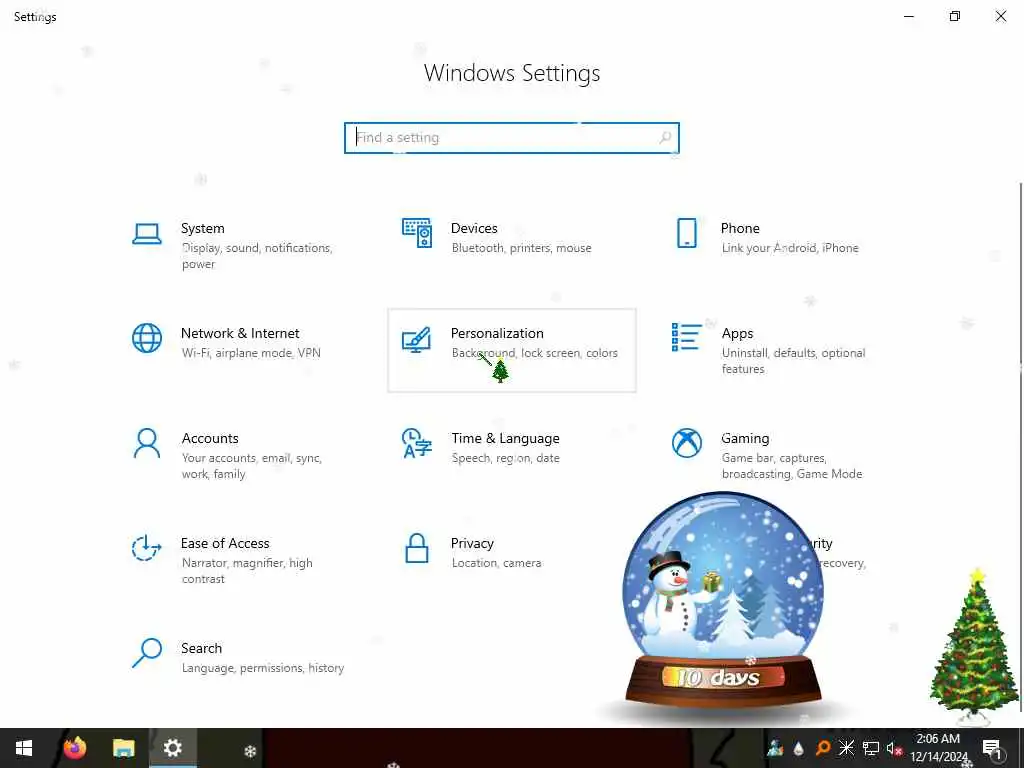This screenshot has width=1024, height=768.
Task: Click the Phone category title
Action: pyautogui.click(x=740, y=229)
